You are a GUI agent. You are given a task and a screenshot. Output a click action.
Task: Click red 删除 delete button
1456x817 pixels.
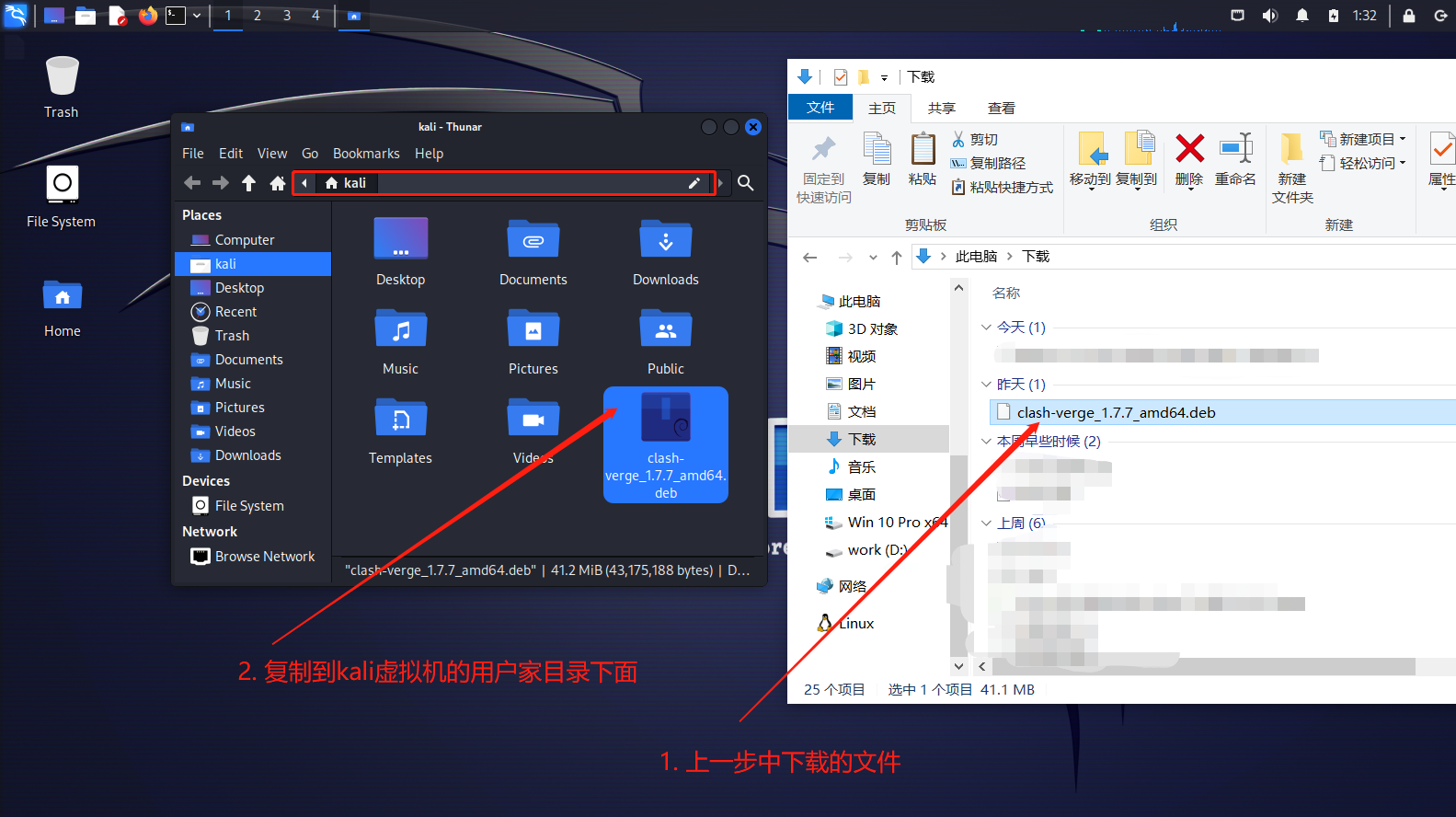pyautogui.click(x=1189, y=160)
